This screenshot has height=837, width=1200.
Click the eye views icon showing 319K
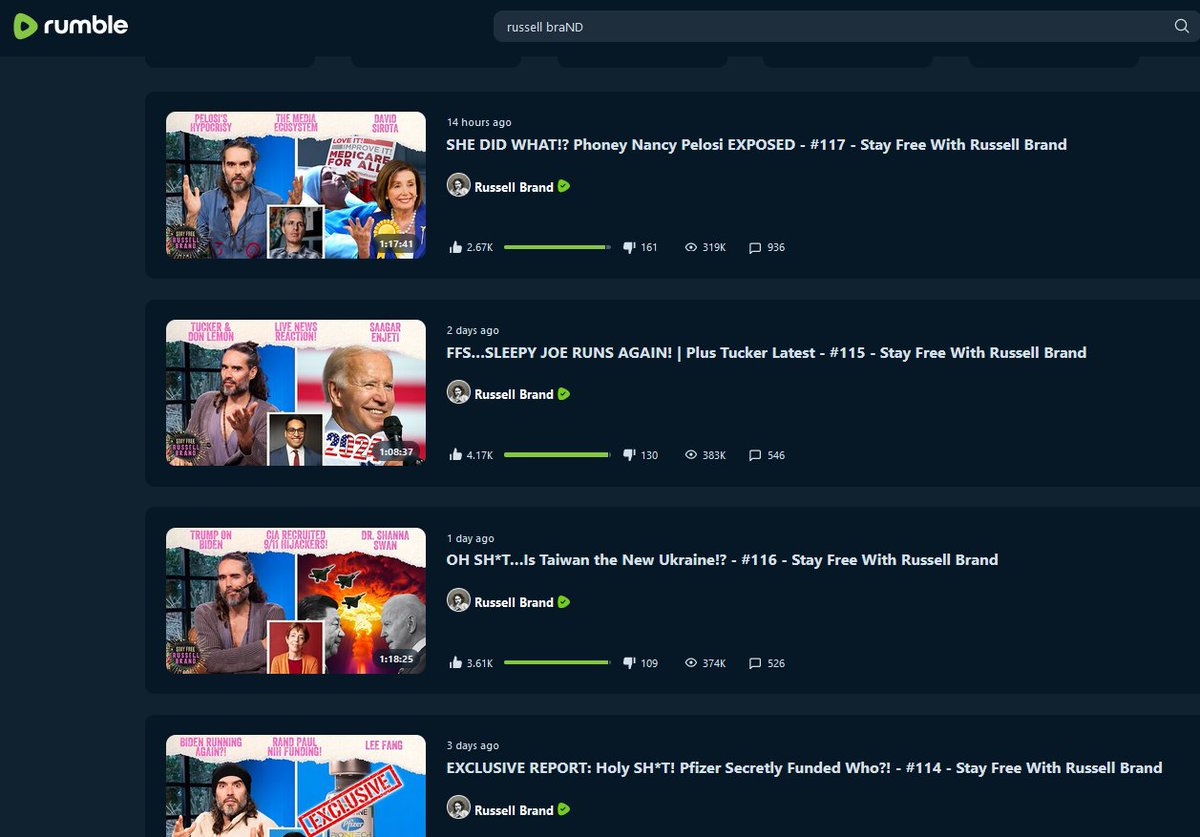pyautogui.click(x=691, y=247)
